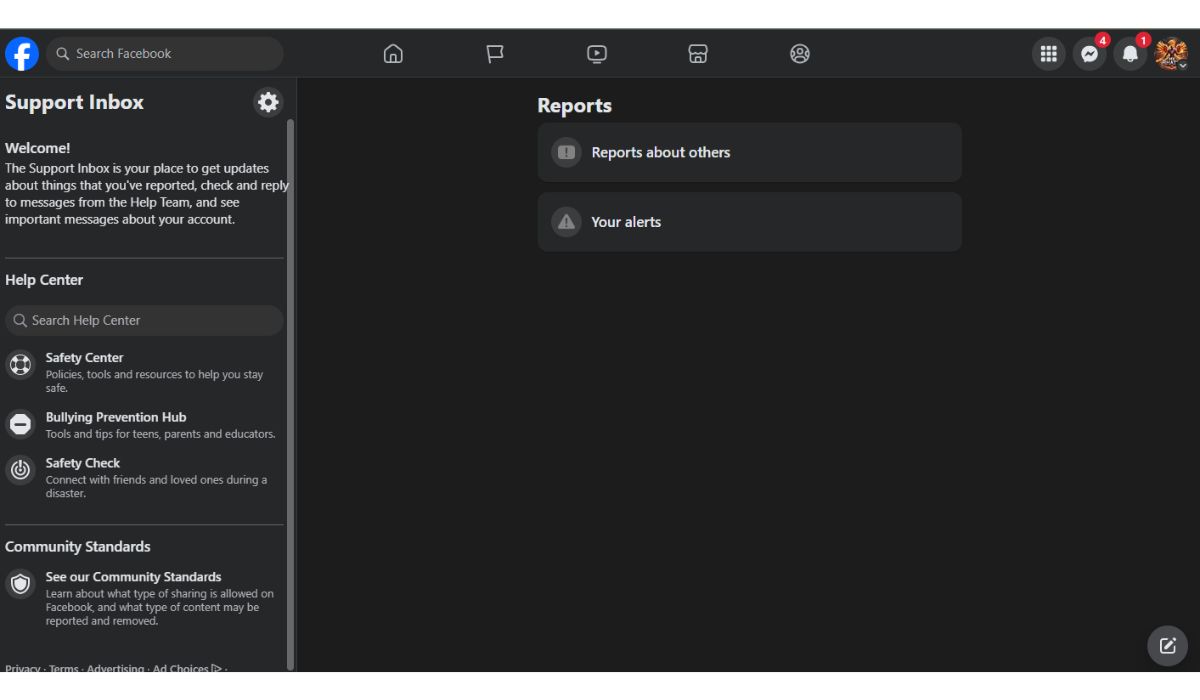Open the notifications bell icon

click(1131, 54)
